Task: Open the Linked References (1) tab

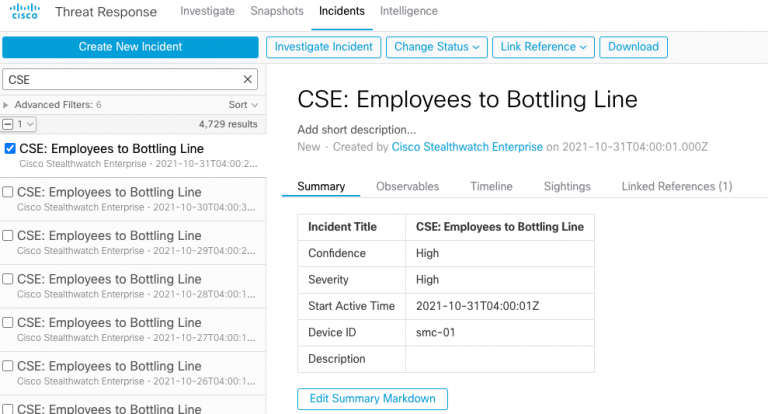Action: 677,187
